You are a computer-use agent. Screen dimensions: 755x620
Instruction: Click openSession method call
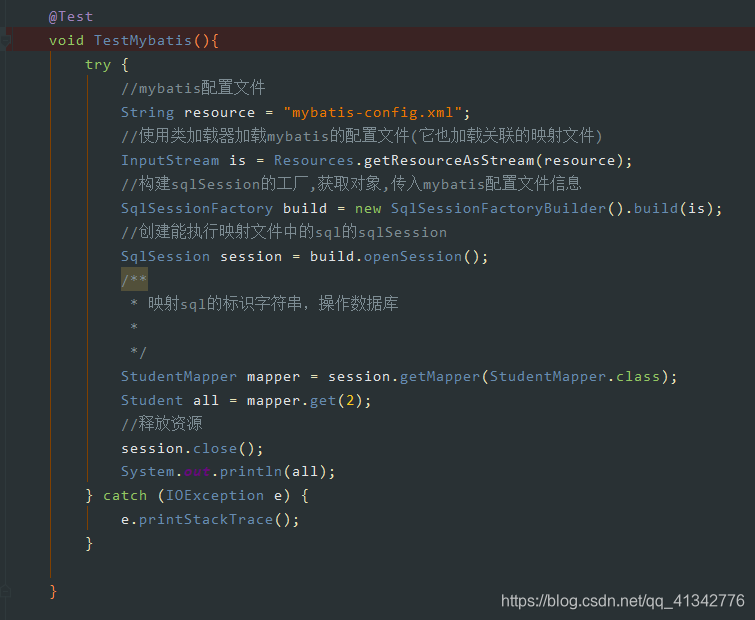(x=413, y=257)
